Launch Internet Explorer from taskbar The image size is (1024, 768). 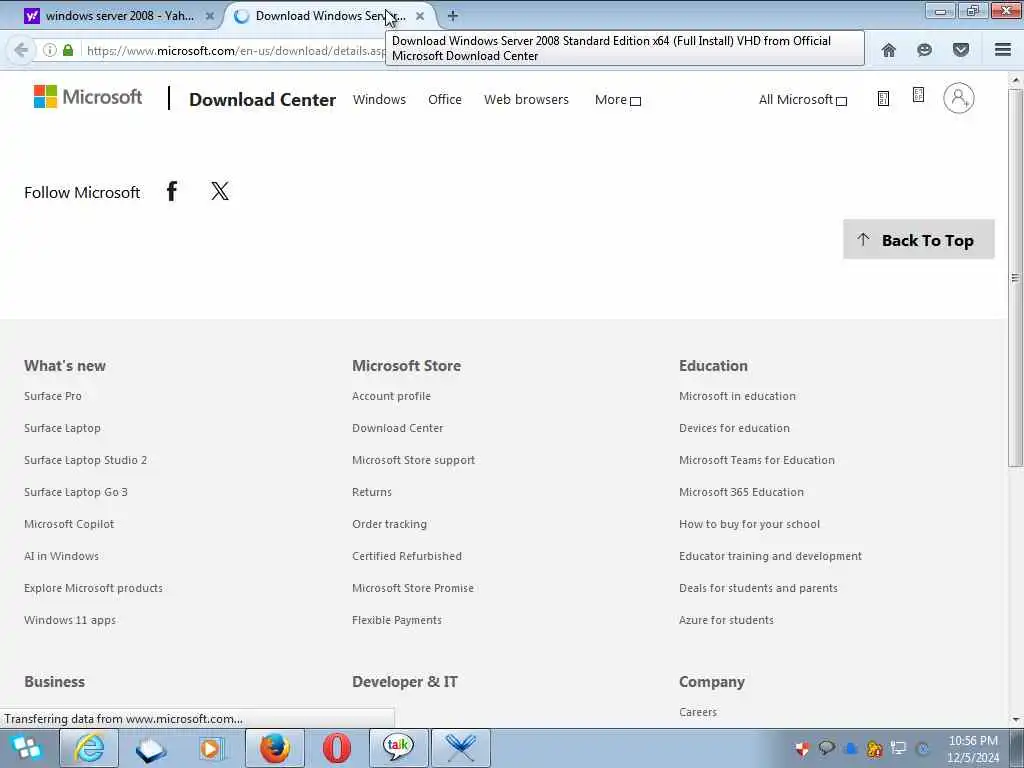tap(89, 748)
